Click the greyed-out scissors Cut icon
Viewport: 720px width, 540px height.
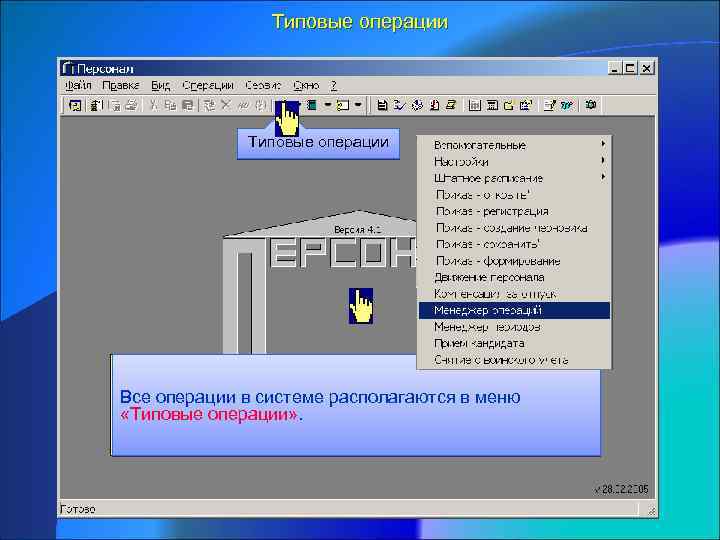pos(153,105)
